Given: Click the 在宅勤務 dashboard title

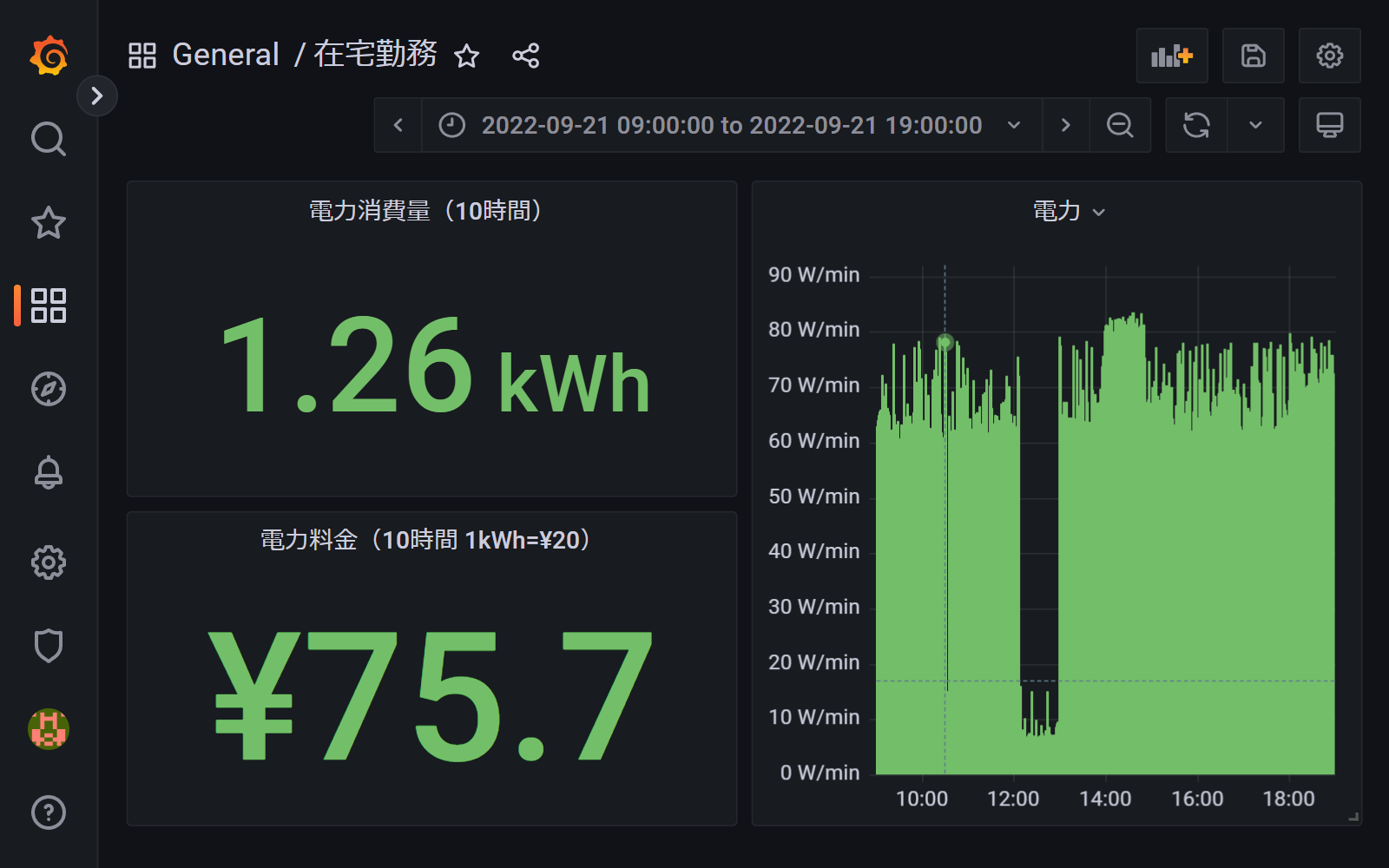Looking at the screenshot, I should click(x=377, y=54).
